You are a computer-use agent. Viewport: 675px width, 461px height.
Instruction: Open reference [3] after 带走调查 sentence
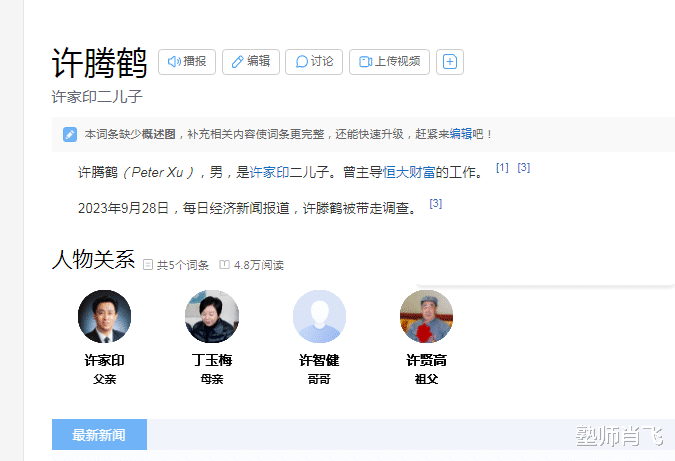436,203
